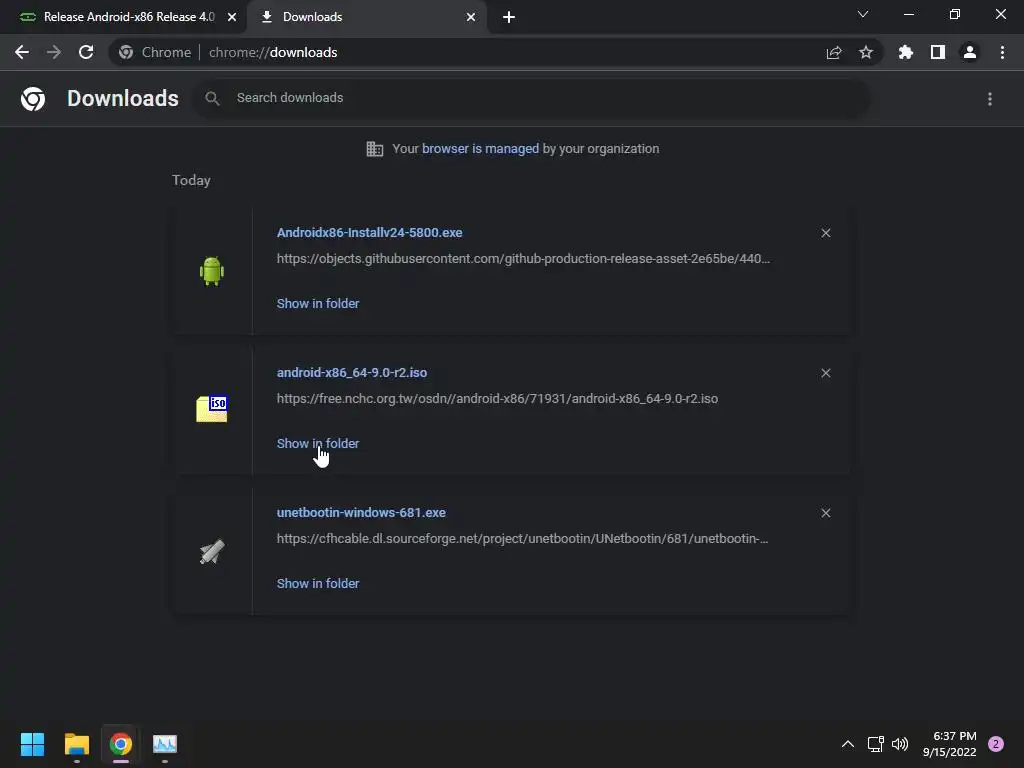Focus the Search downloads field
The height and width of the screenshot is (768, 1024).
[x=530, y=99]
